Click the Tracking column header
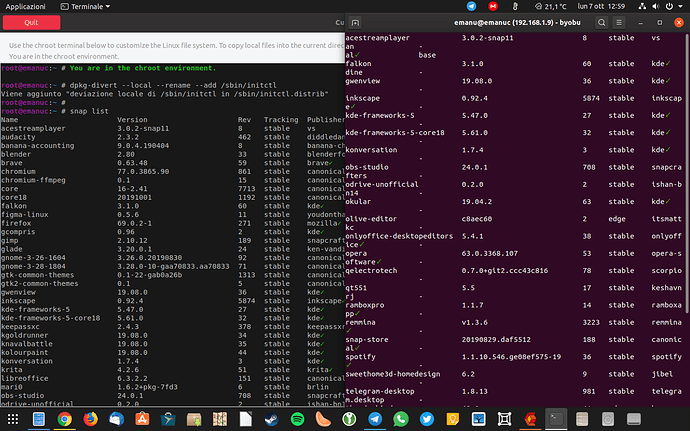 281,120
